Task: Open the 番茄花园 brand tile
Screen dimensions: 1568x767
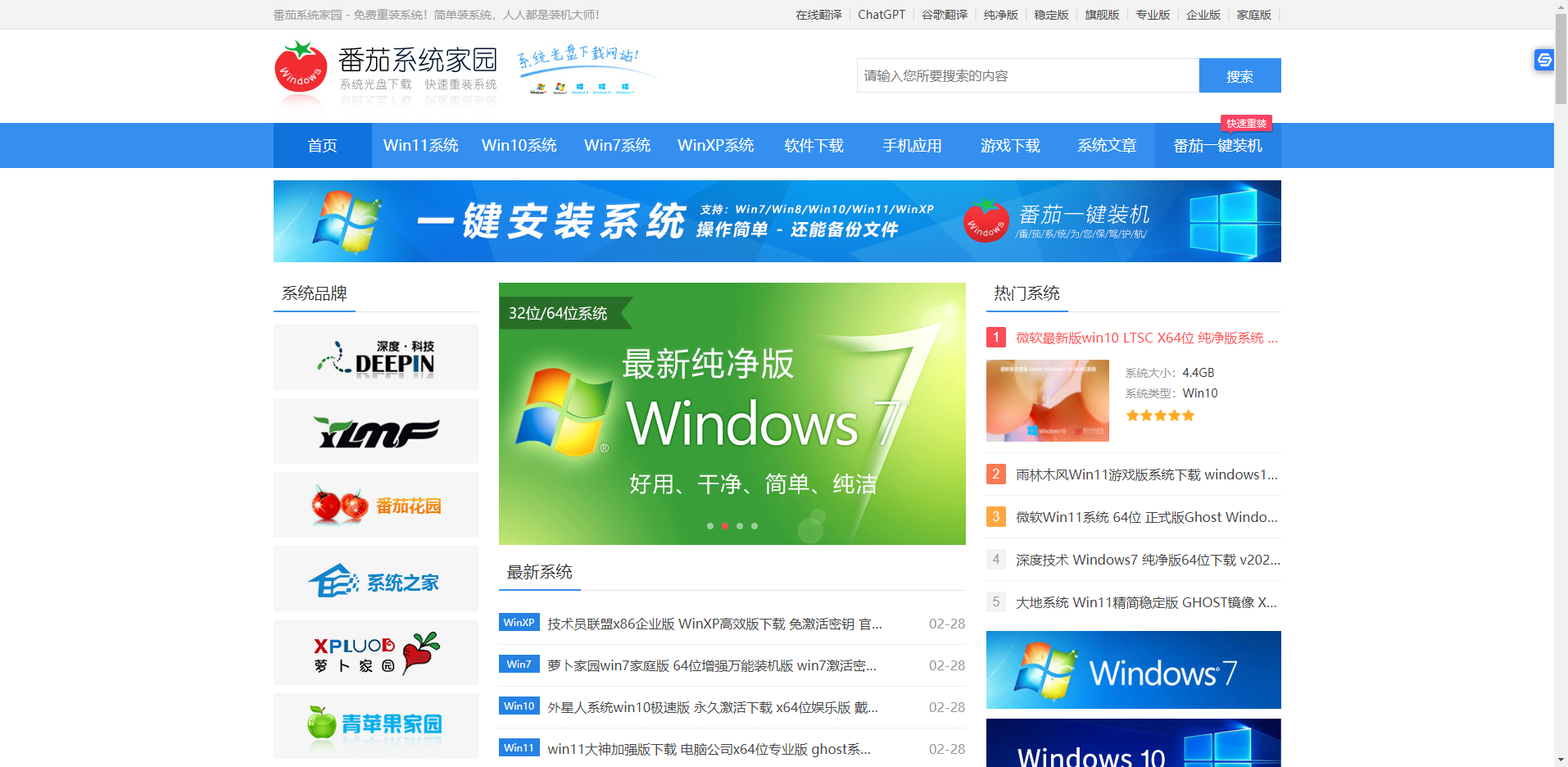Action: pyautogui.click(x=376, y=505)
